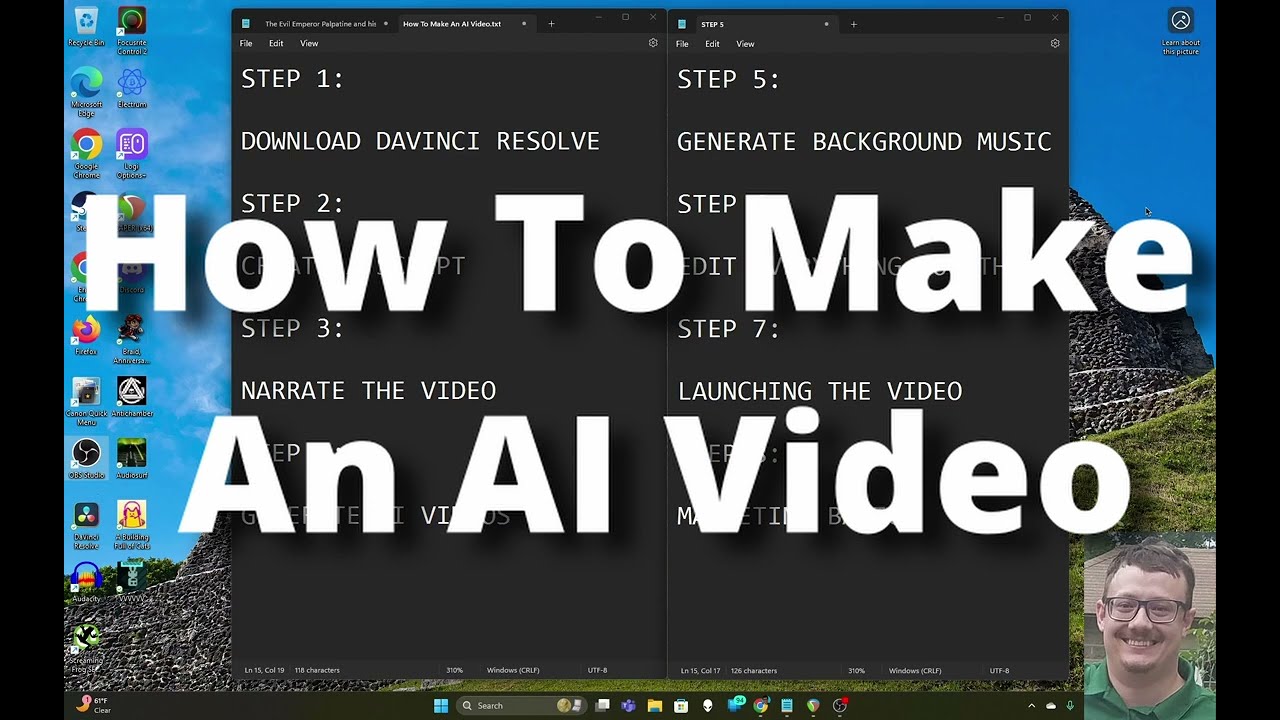Screen dimensions: 1280x720
Task: Open File menu in left Notepad
Action: (x=246, y=43)
